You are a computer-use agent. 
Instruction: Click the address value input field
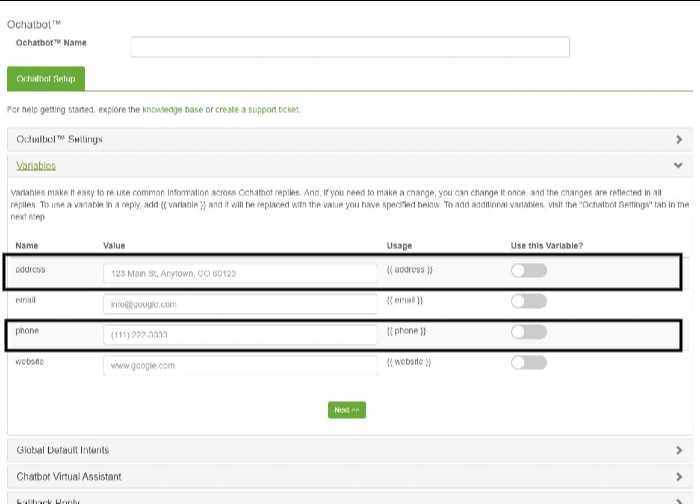pyautogui.click(x=240, y=273)
